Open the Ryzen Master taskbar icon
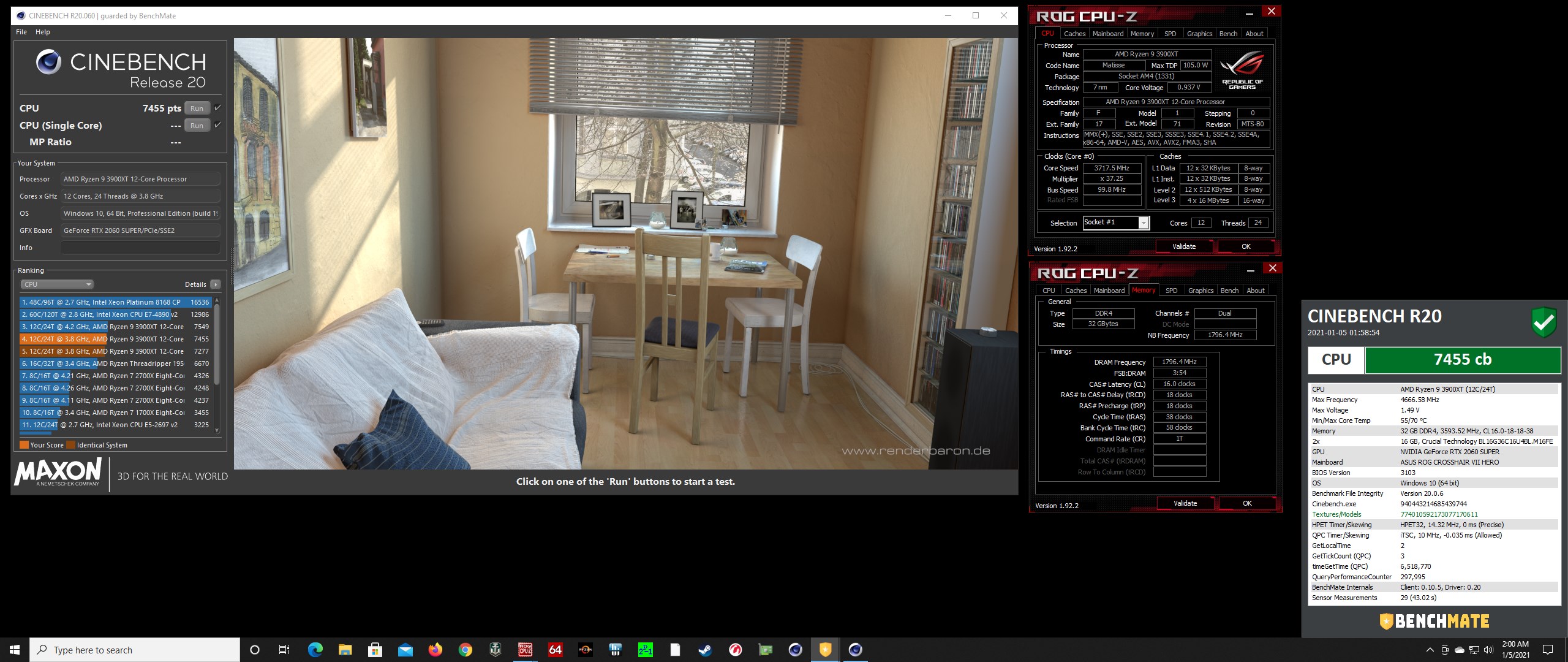 click(585, 650)
